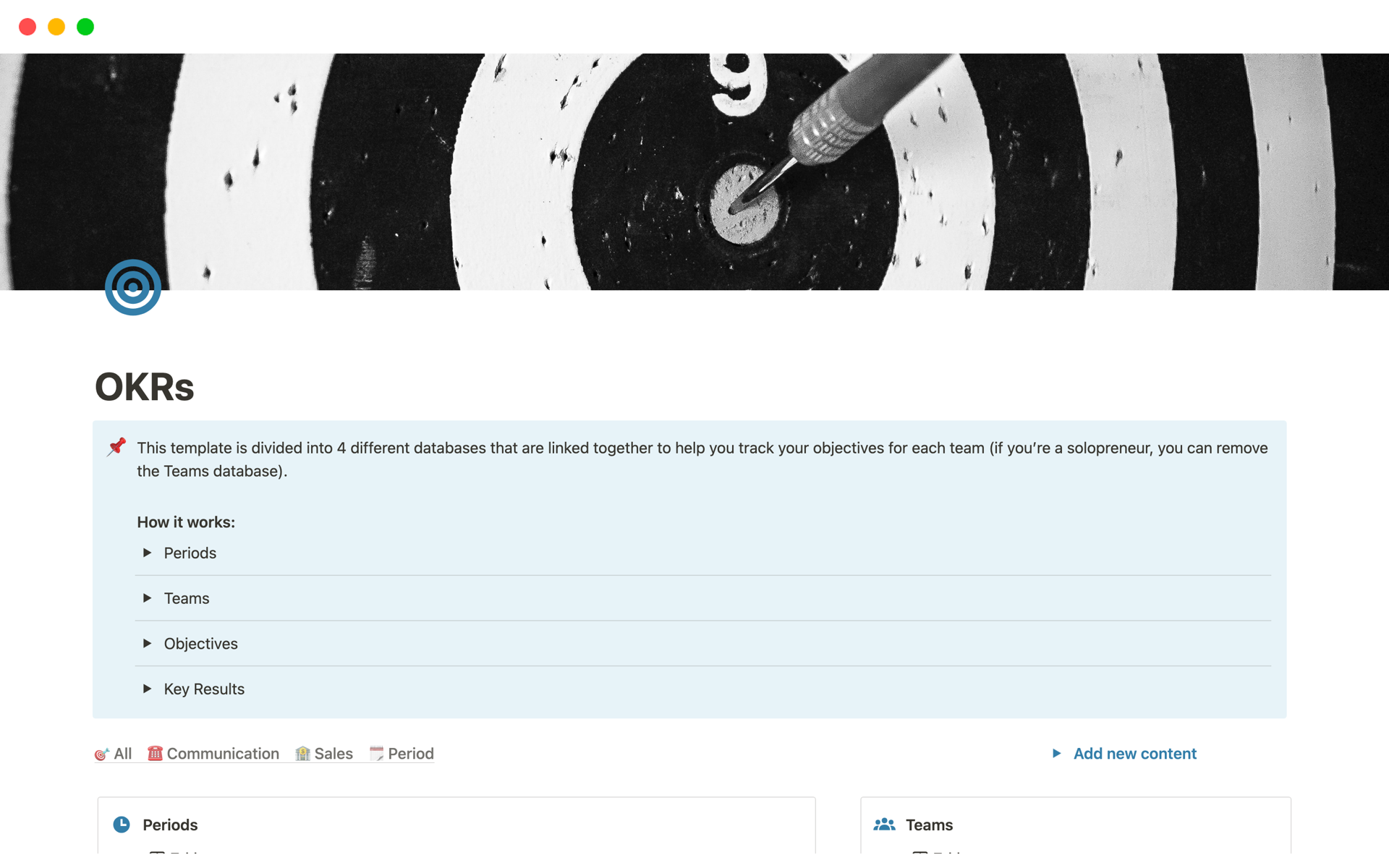Image resolution: width=1389 pixels, height=868 pixels.
Task: Expand the Add new content toggle
Action: coord(1056,754)
